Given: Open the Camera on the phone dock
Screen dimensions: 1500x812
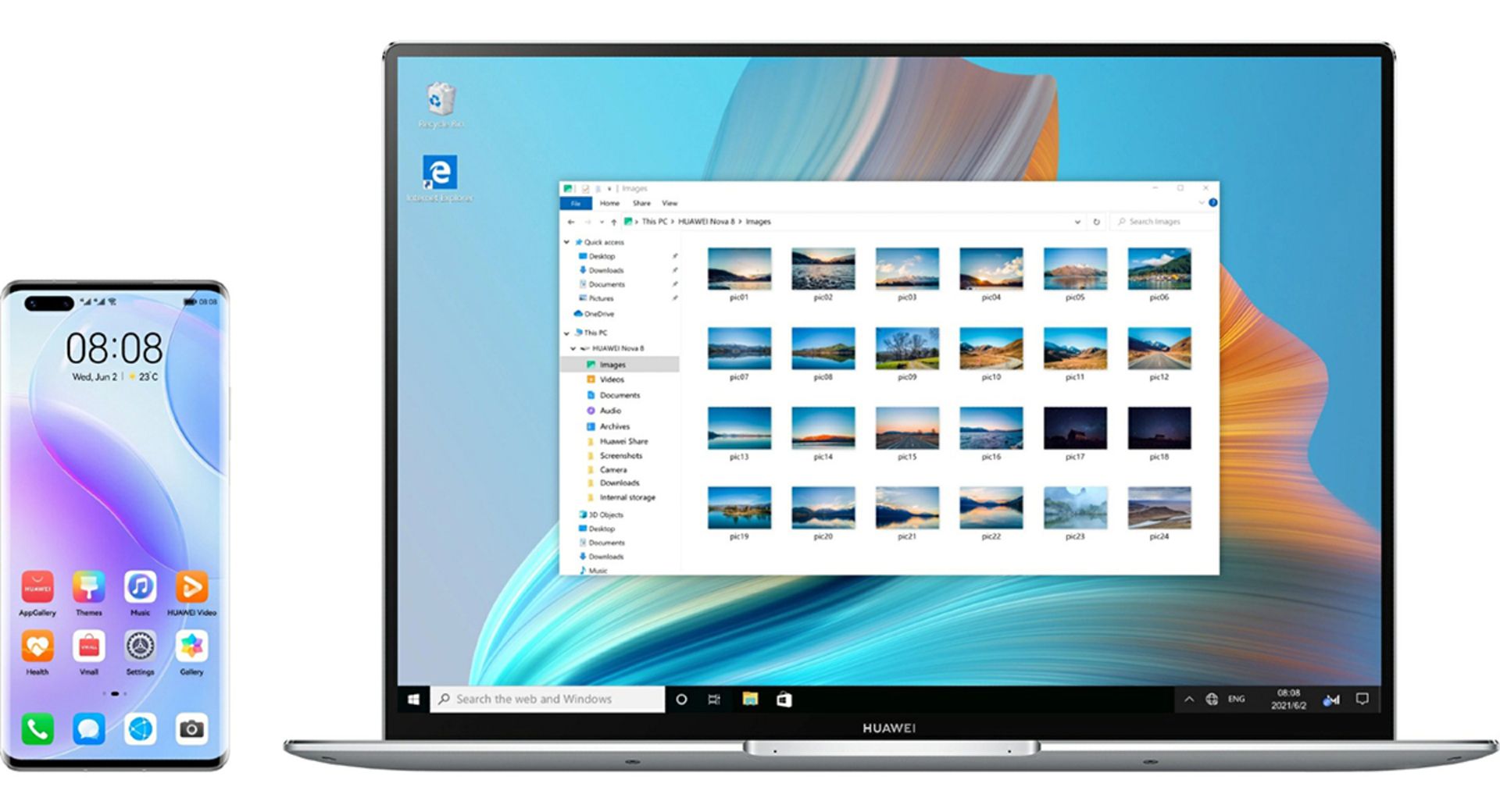Looking at the screenshot, I should click(191, 729).
